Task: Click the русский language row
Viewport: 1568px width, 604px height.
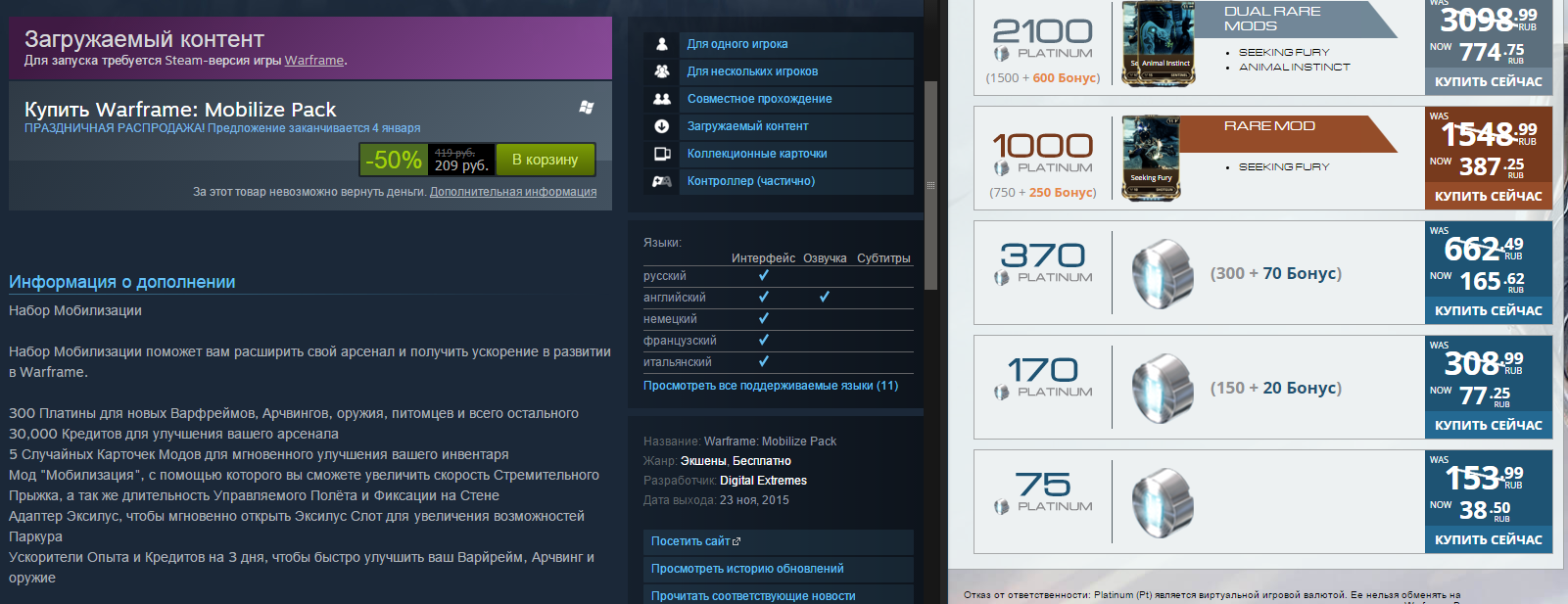Action: [779, 276]
